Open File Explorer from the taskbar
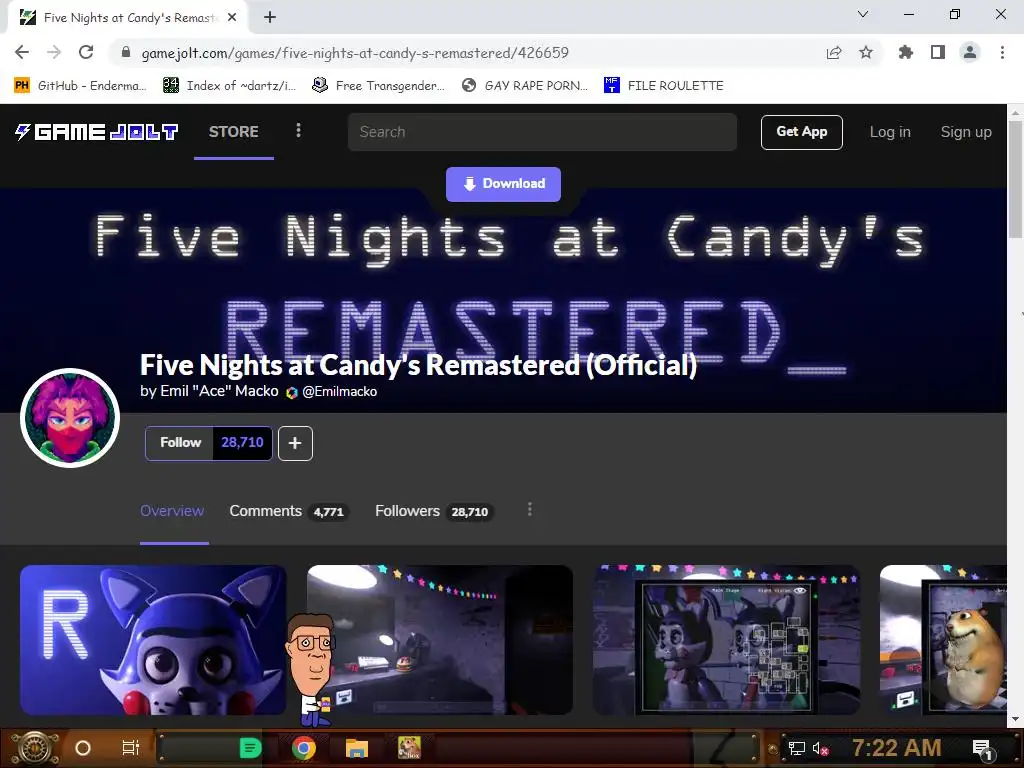Image resolution: width=1024 pixels, height=768 pixels. (357, 748)
